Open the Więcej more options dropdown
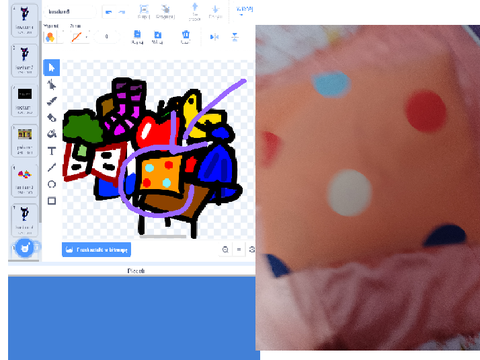The height and width of the screenshot is (360, 480). click(x=244, y=11)
